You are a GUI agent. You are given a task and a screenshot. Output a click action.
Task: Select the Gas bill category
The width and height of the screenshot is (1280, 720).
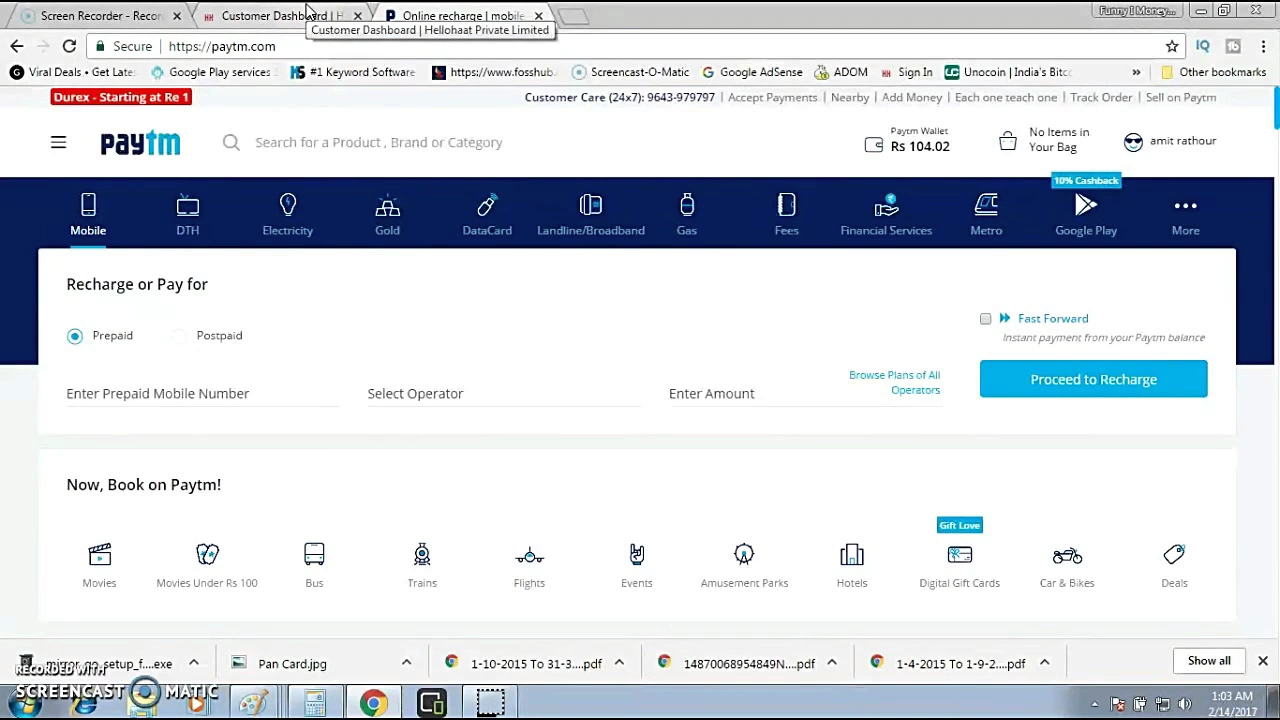tap(687, 214)
